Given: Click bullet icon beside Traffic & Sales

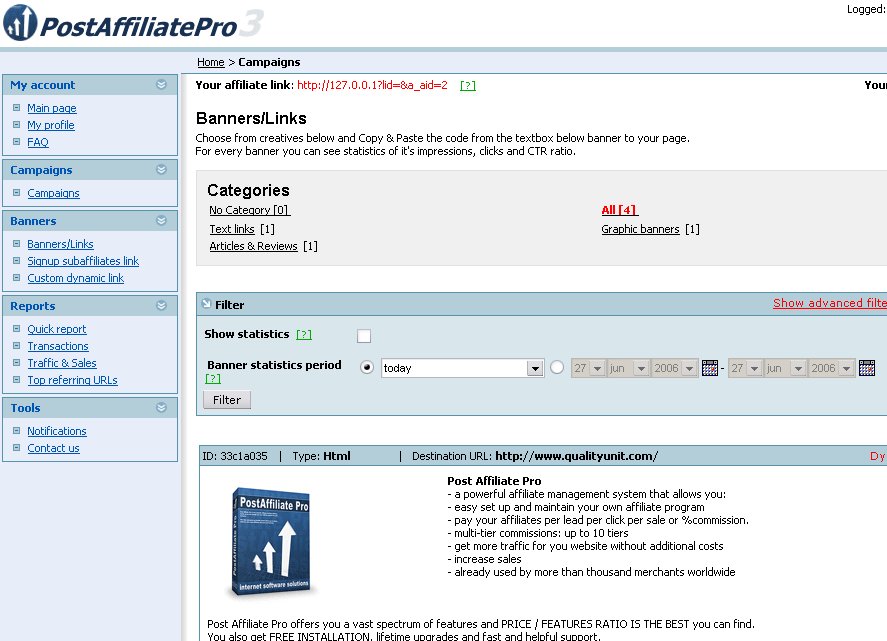Looking at the screenshot, I should tap(16, 362).
